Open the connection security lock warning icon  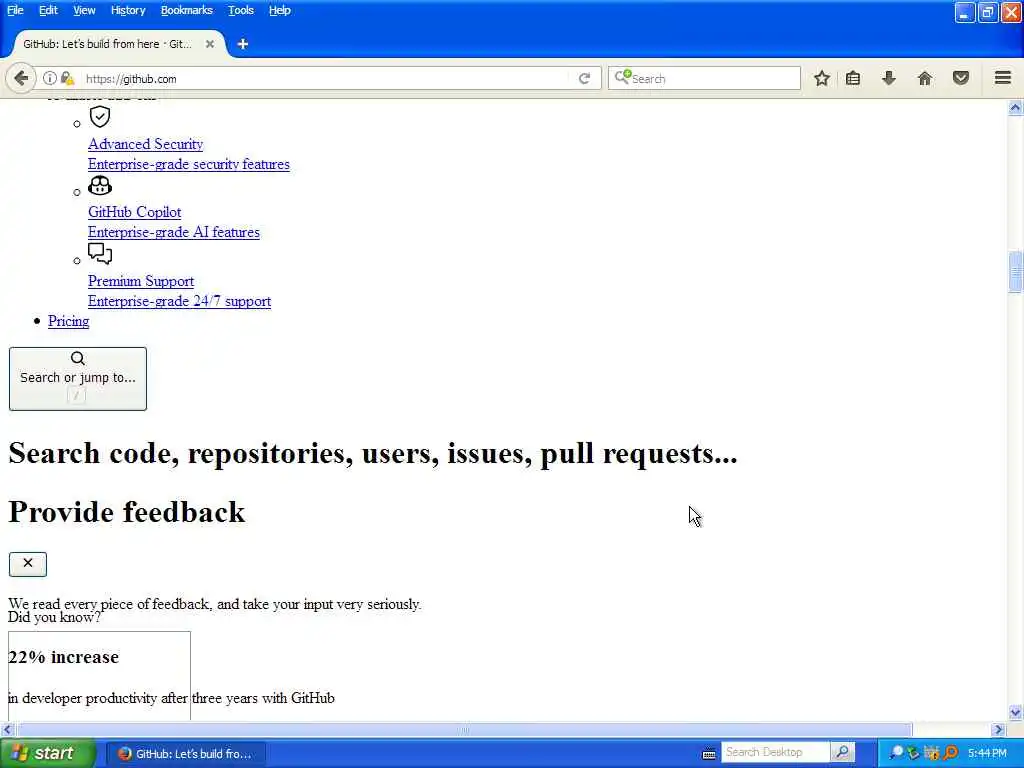click(67, 78)
